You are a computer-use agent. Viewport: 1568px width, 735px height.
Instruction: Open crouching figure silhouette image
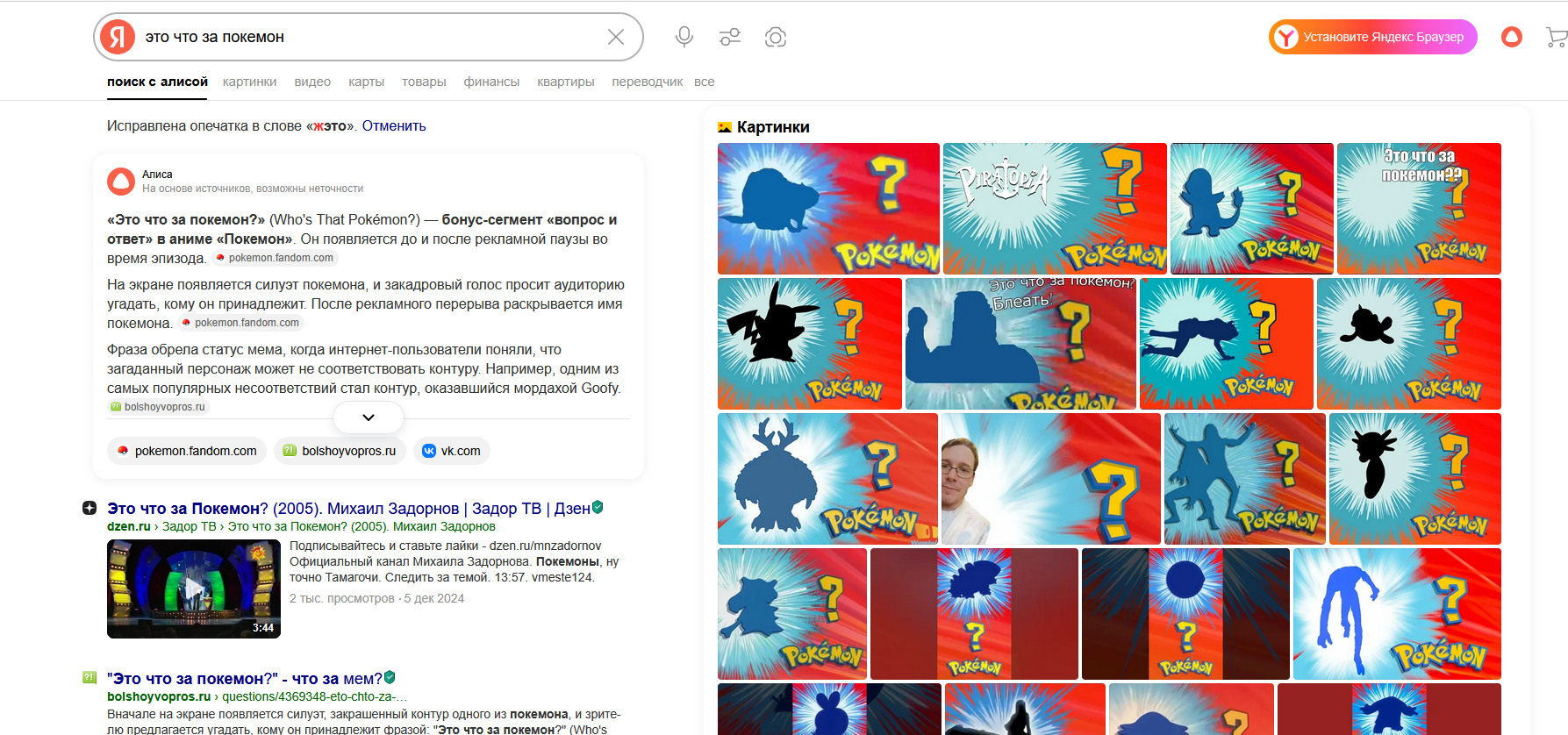(x=1227, y=344)
